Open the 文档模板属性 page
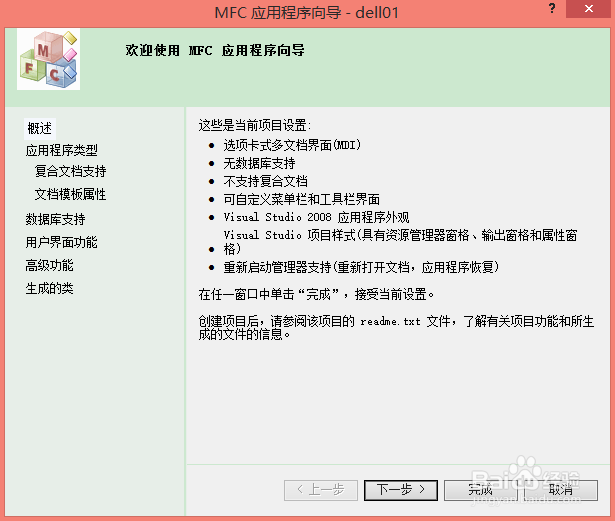The image size is (615, 521). click(x=71, y=194)
